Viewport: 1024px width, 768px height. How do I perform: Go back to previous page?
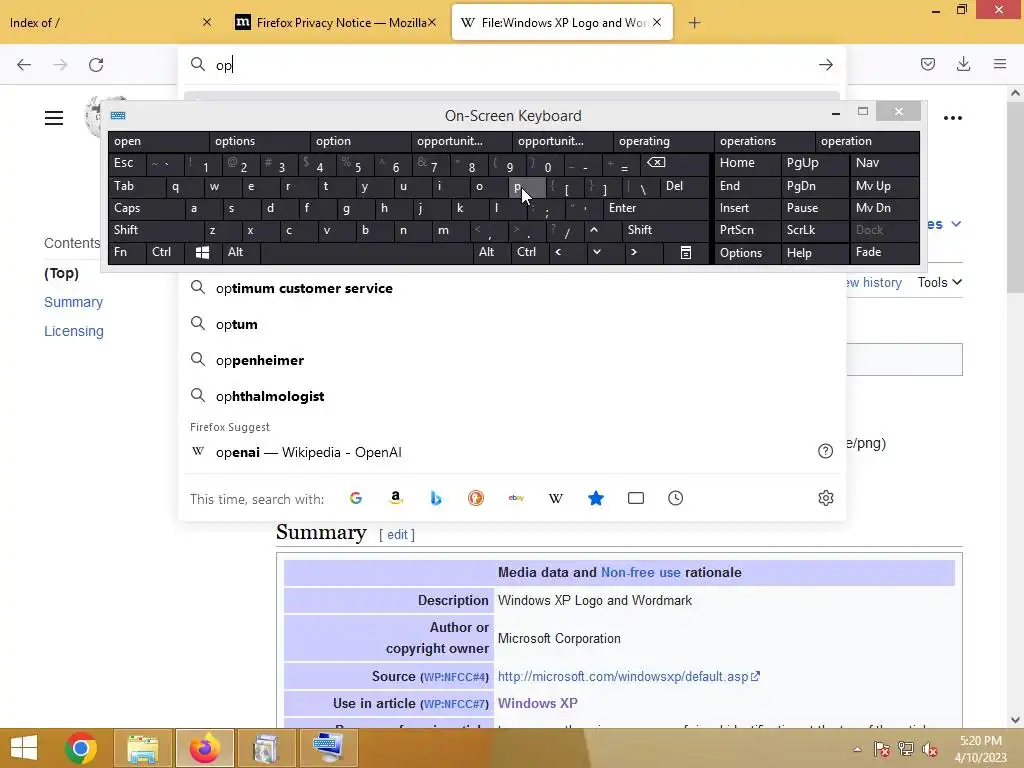point(24,65)
